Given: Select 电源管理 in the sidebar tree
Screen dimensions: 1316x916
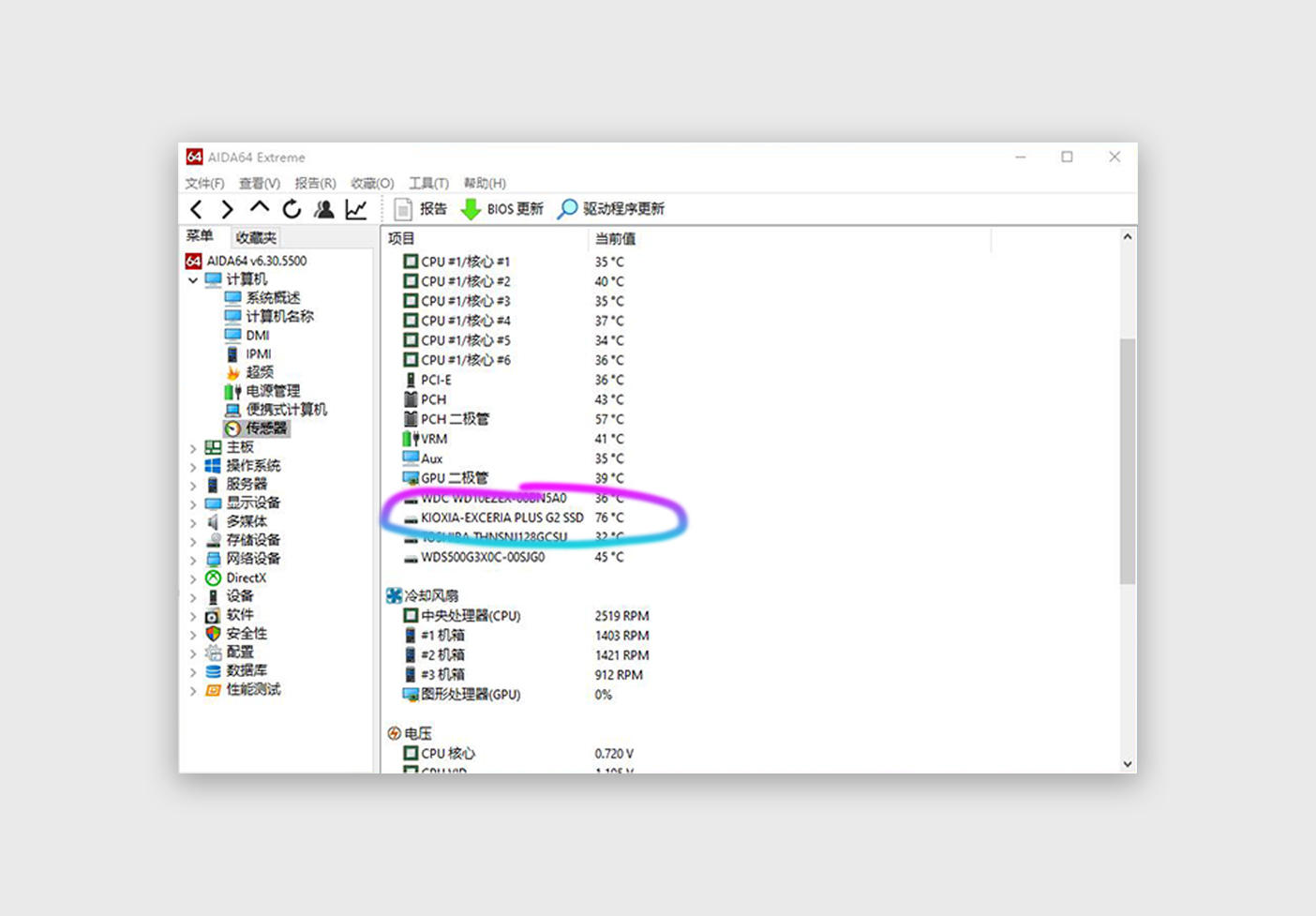Looking at the screenshot, I should [x=273, y=391].
